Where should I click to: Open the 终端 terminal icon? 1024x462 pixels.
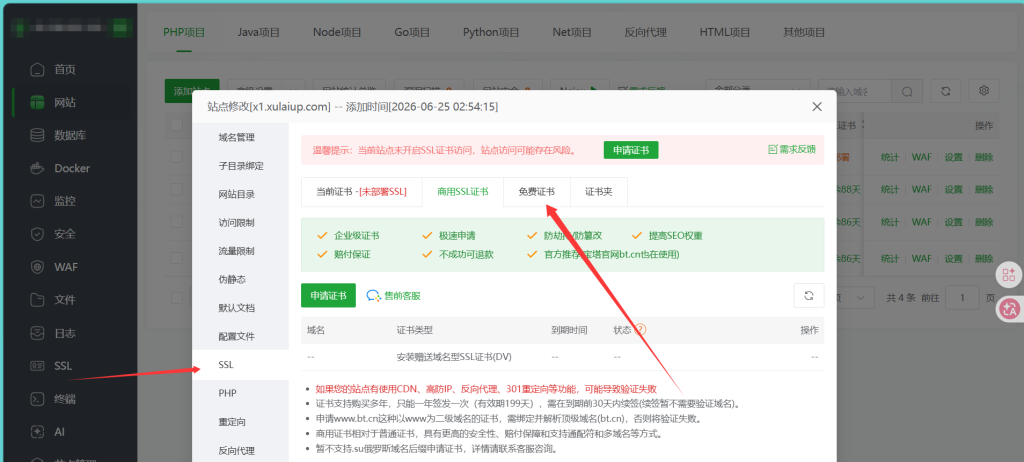click(39, 398)
